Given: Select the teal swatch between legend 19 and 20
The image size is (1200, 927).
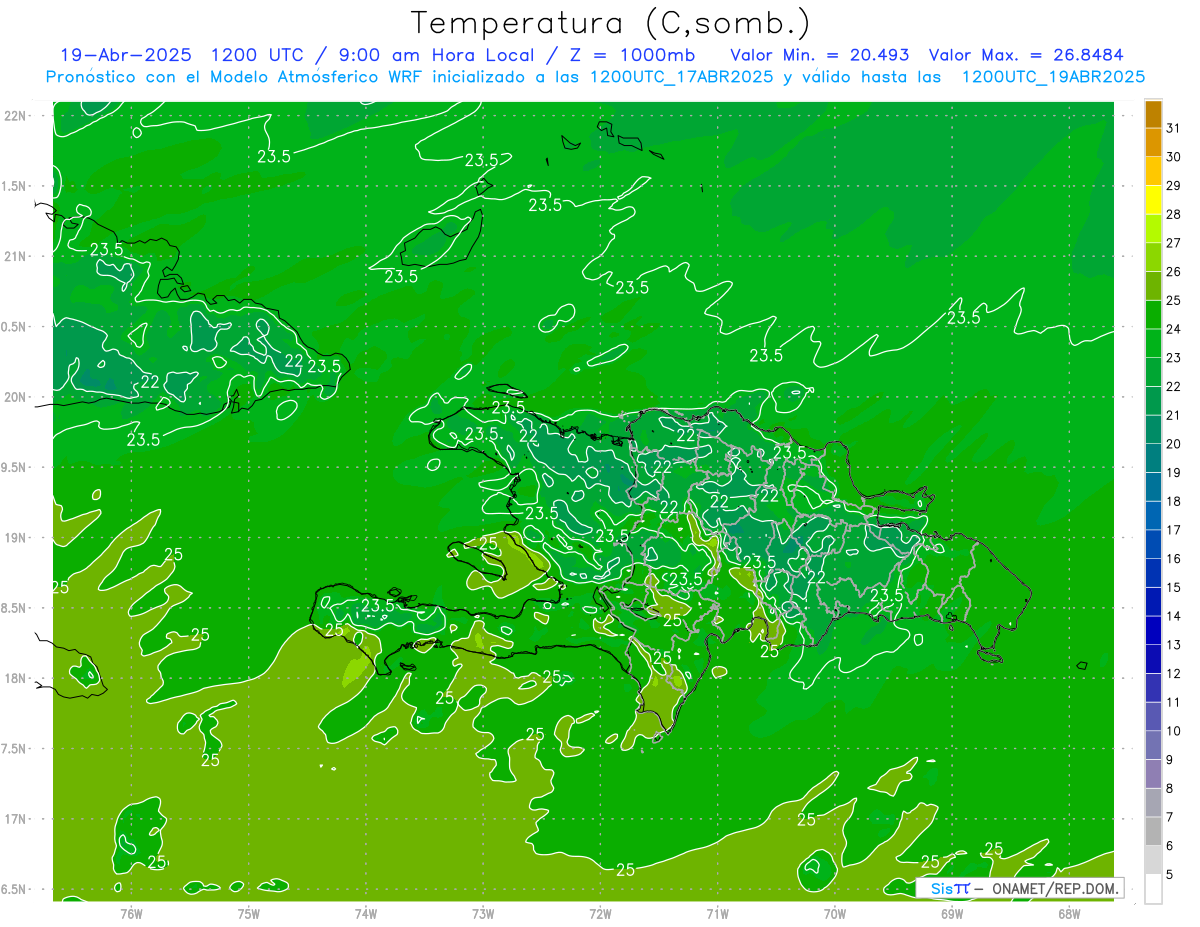Looking at the screenshot, I should pyautogui.click(x=1153, y=459).
